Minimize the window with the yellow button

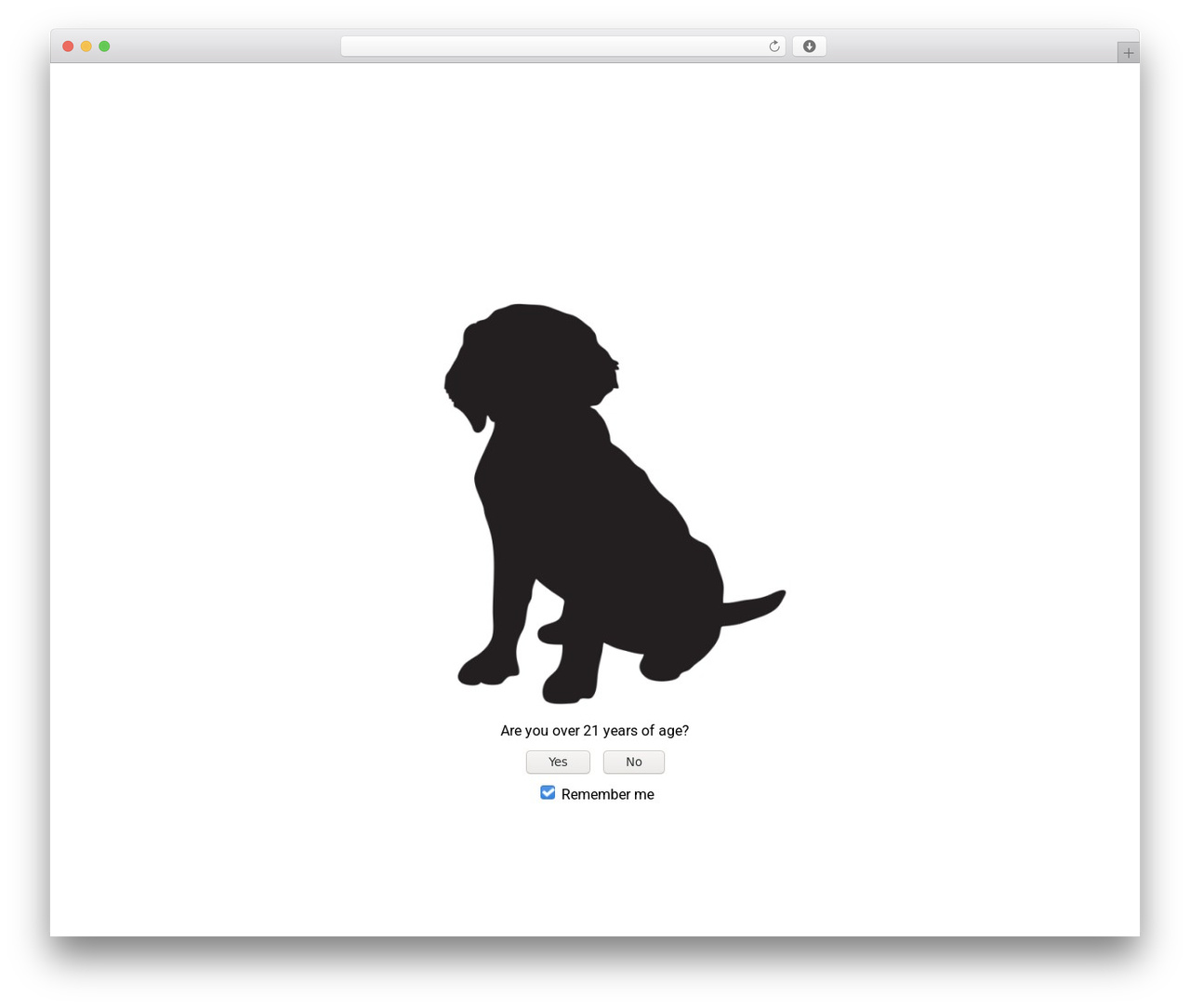point(86,46)
